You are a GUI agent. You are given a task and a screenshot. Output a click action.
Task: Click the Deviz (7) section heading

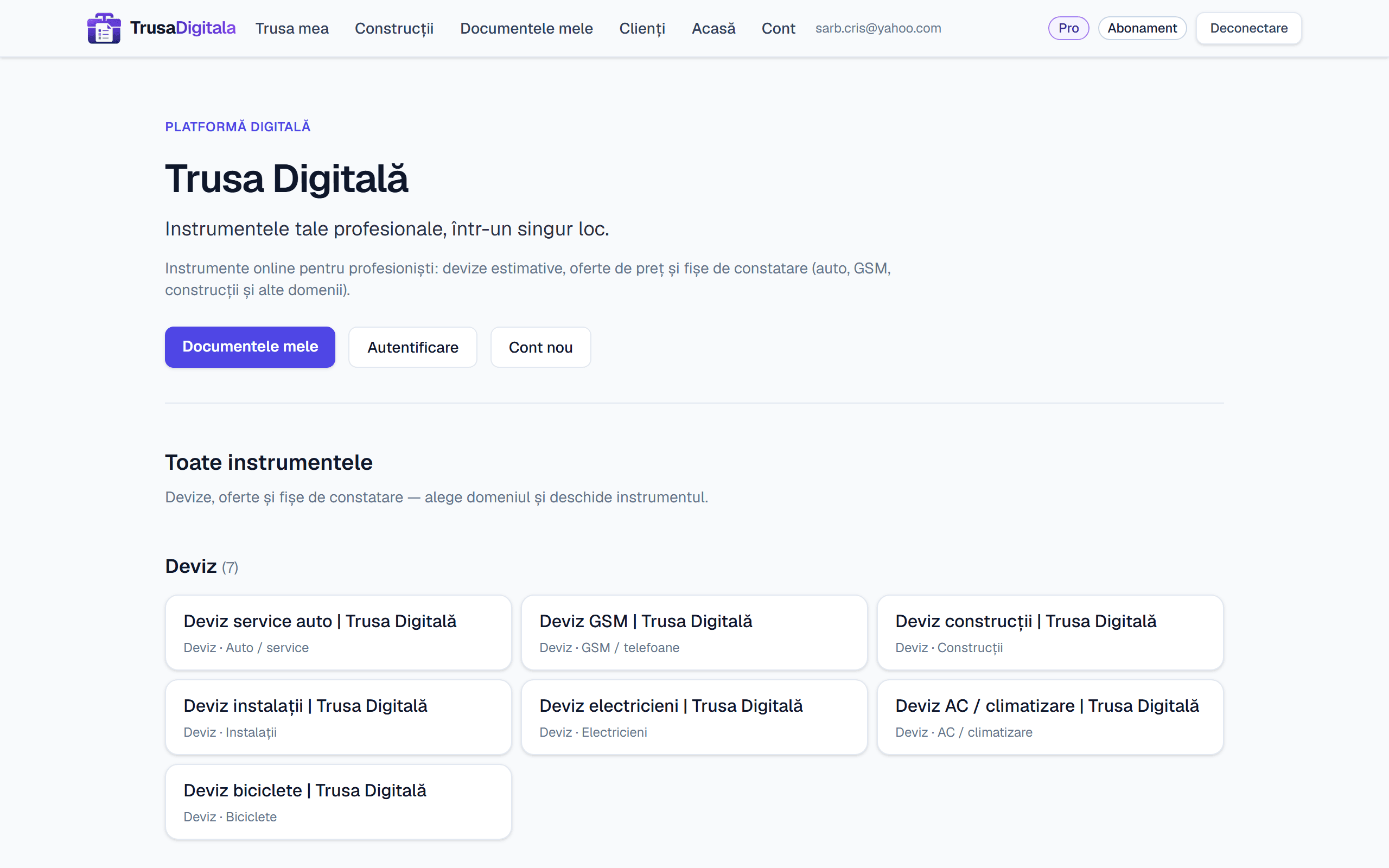[x=201, y=566]
